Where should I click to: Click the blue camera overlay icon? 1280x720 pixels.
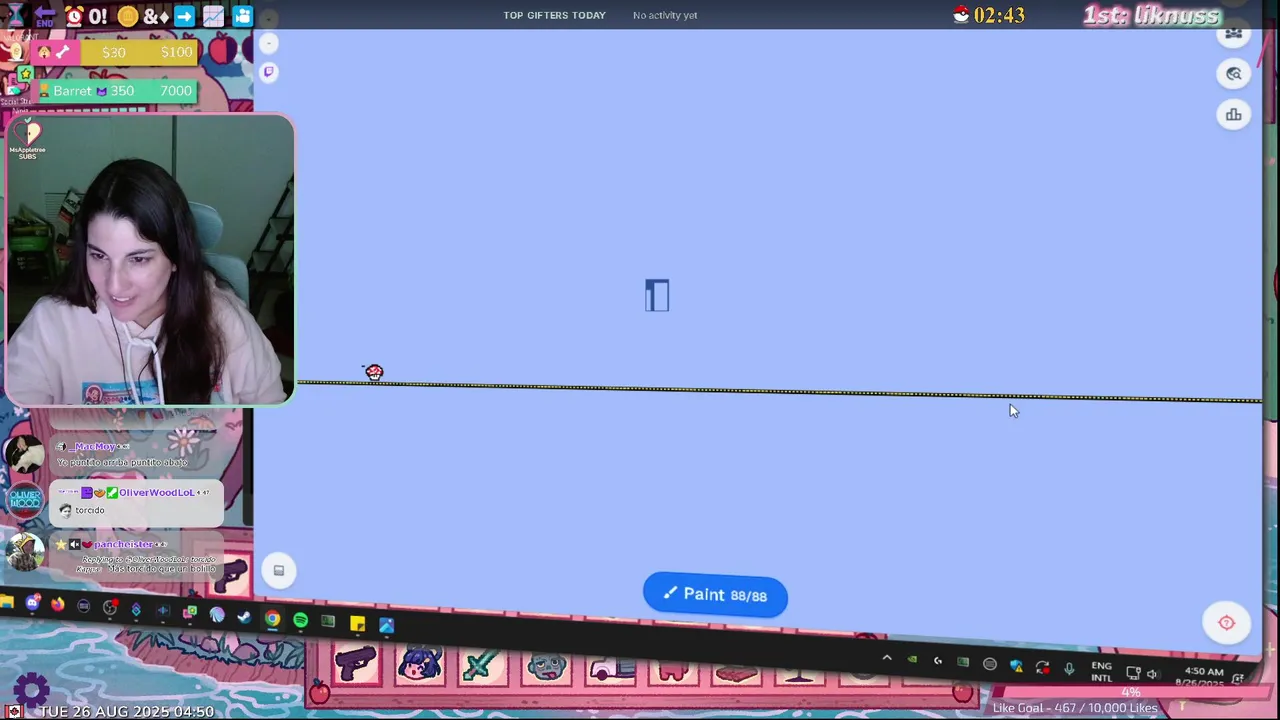pos(242,16)
